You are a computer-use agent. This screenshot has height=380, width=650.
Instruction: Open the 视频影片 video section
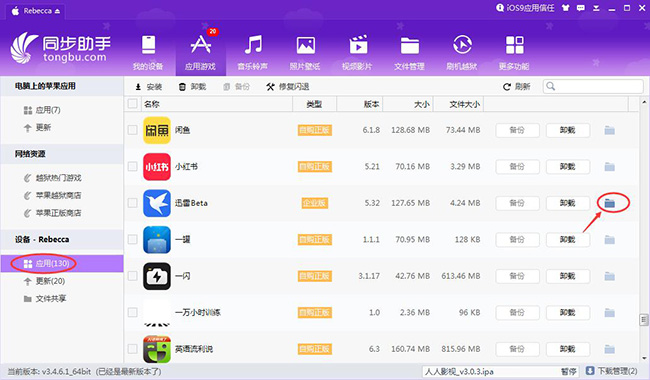pyautogui.click(x=357, y=53)
